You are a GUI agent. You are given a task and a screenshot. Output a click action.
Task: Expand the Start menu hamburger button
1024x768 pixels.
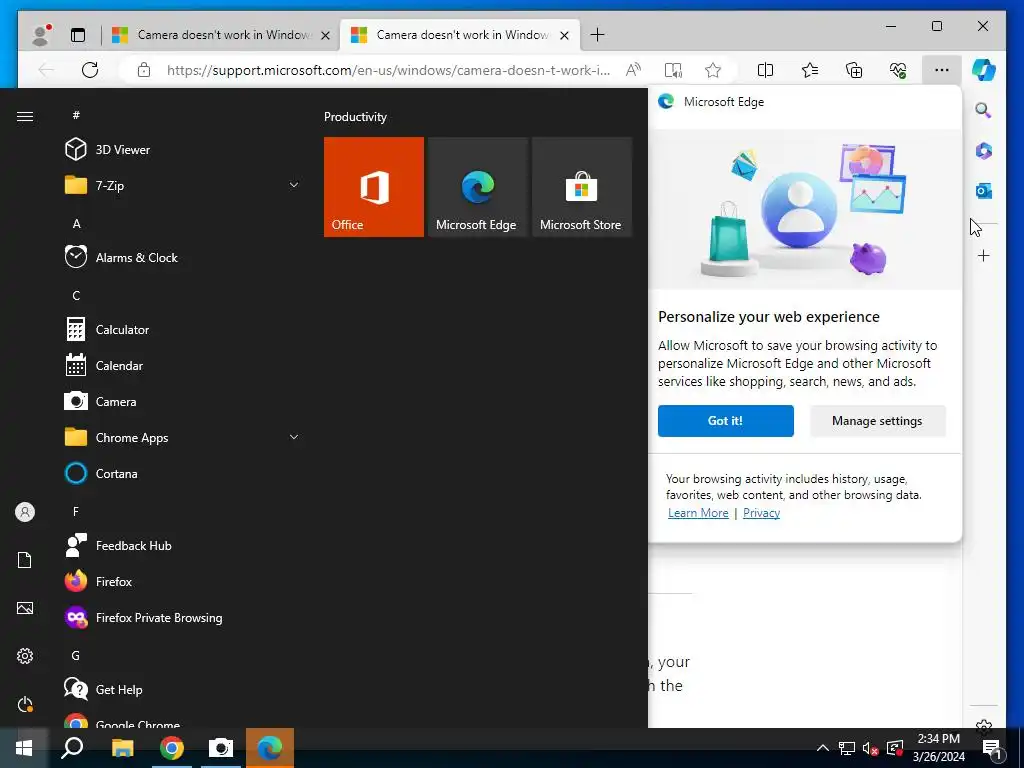pos(25,116)
